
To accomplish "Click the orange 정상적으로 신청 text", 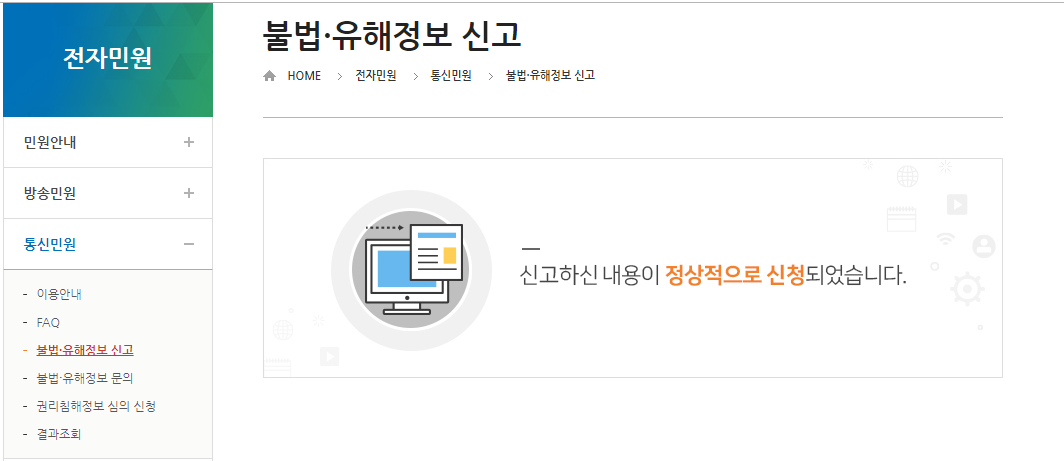I will pos(735,276).
